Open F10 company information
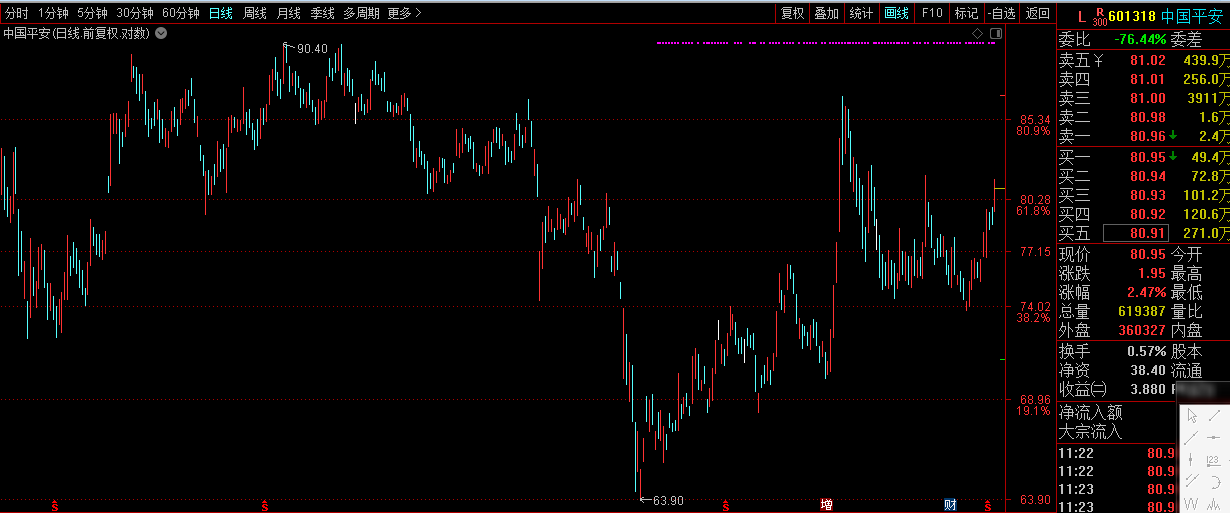 932,13
